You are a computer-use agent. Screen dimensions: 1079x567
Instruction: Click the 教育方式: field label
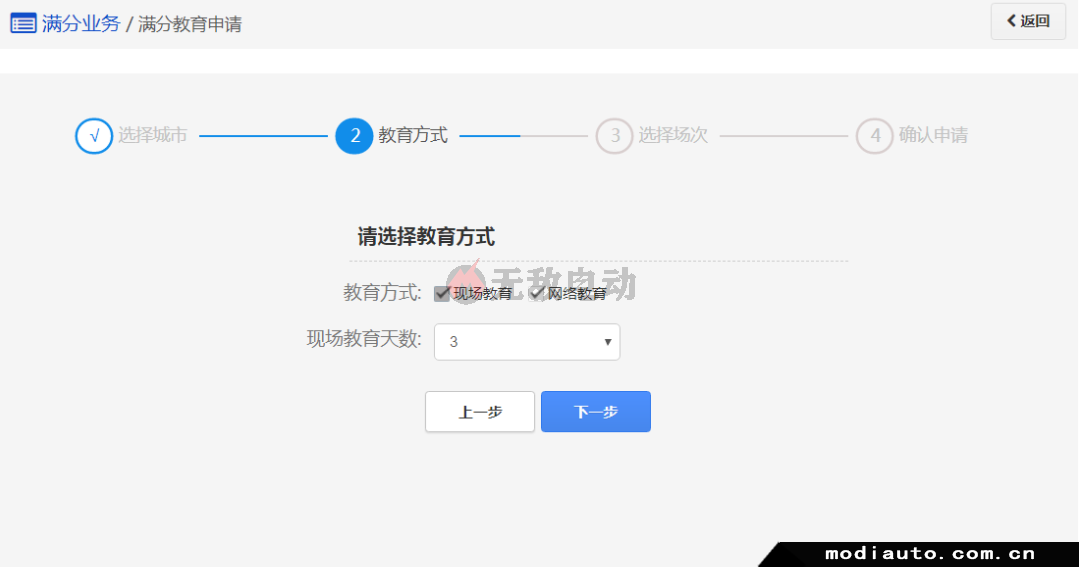pyautogui.click(x=383, y=292)
